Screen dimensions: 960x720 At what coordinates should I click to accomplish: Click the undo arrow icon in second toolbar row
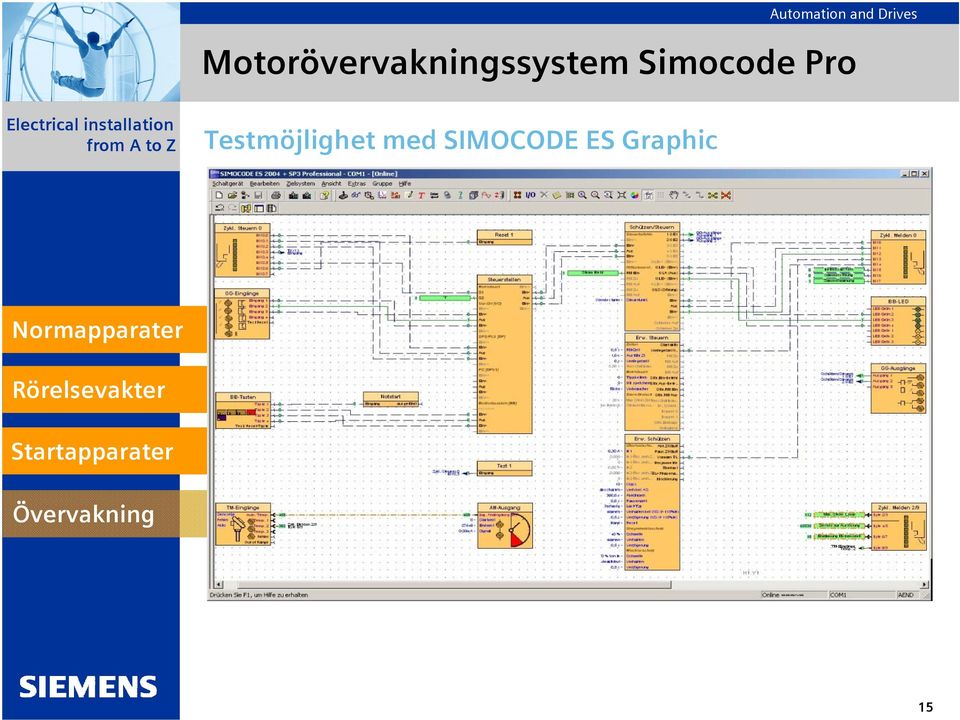[219, 208]
